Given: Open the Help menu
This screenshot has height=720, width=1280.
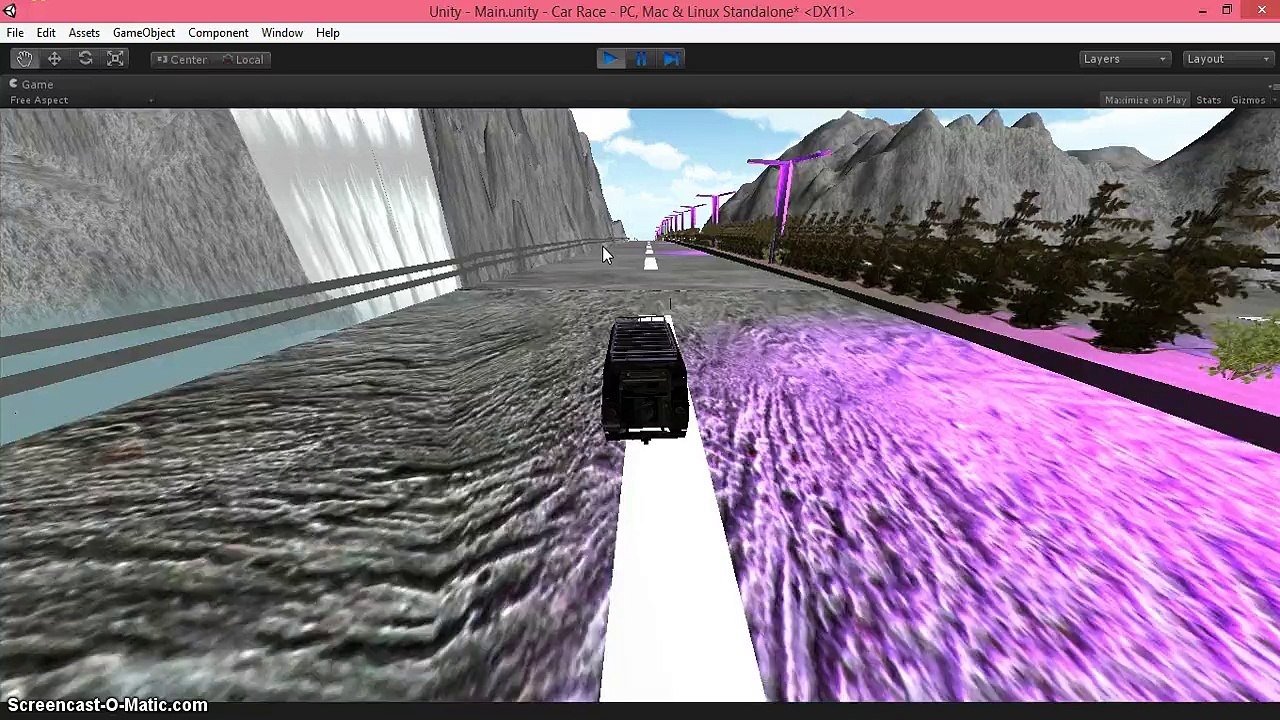Looking at the screenshot, I should point(328,33).
